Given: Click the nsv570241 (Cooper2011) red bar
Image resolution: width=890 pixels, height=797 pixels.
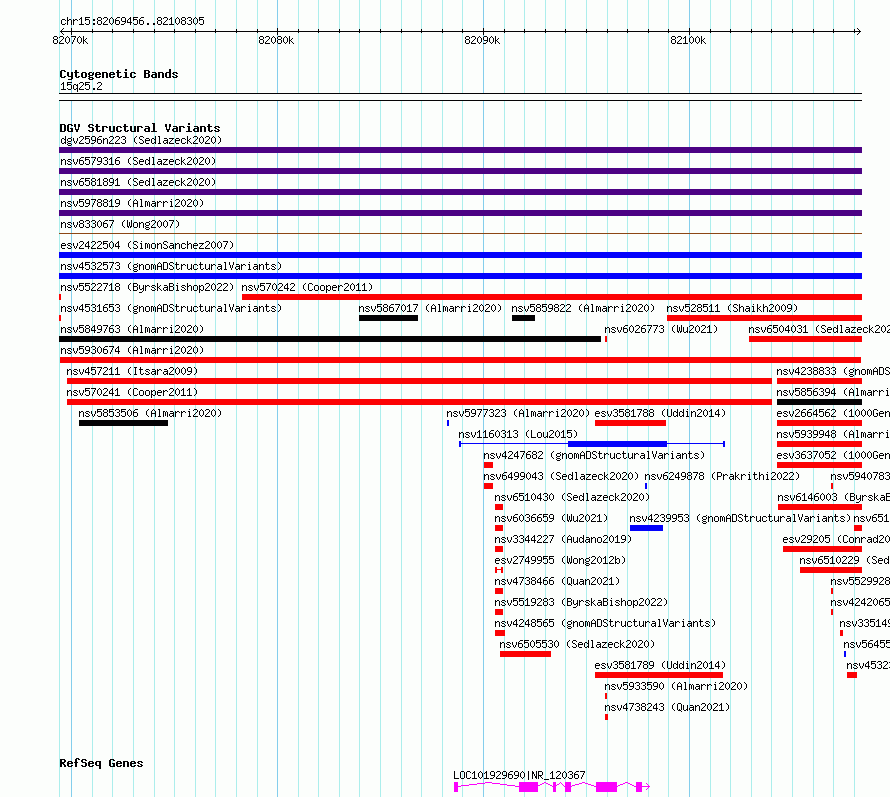Looking at the screenshot, I should point(419,402).
